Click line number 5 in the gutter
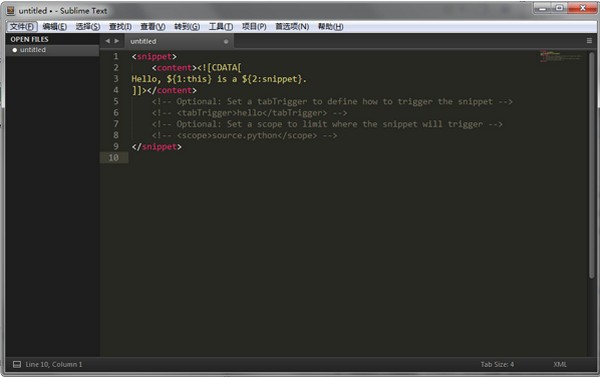 116,101
